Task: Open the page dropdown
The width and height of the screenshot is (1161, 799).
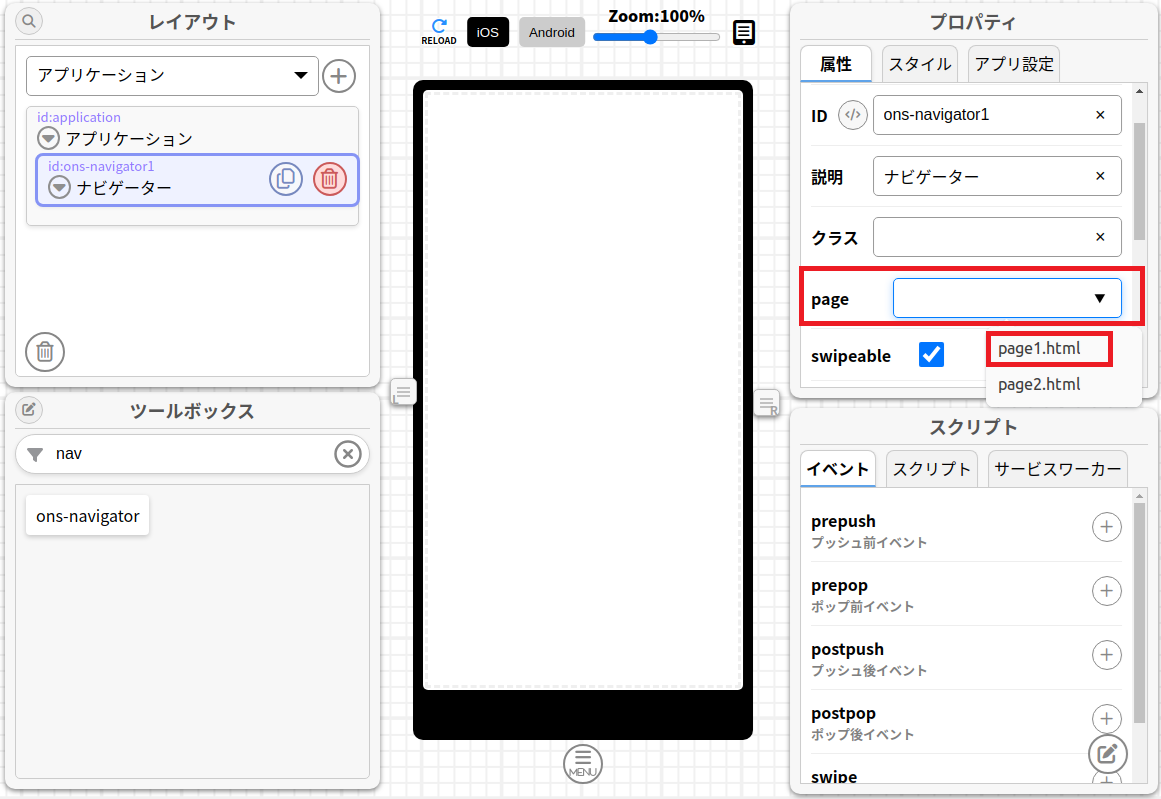Action: [1007, 297]
